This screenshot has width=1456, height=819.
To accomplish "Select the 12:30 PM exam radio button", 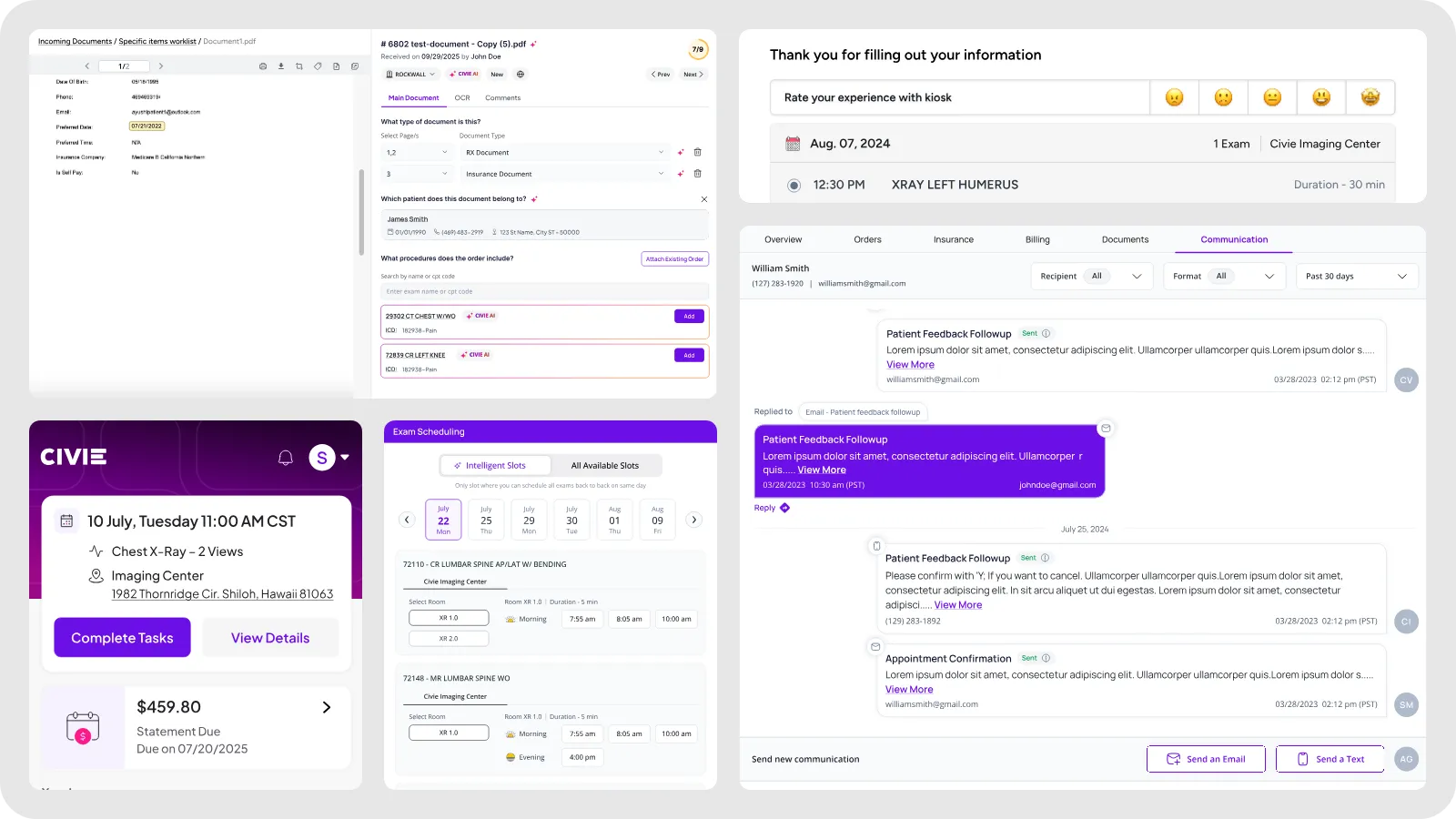I will (x=794, y=186).
